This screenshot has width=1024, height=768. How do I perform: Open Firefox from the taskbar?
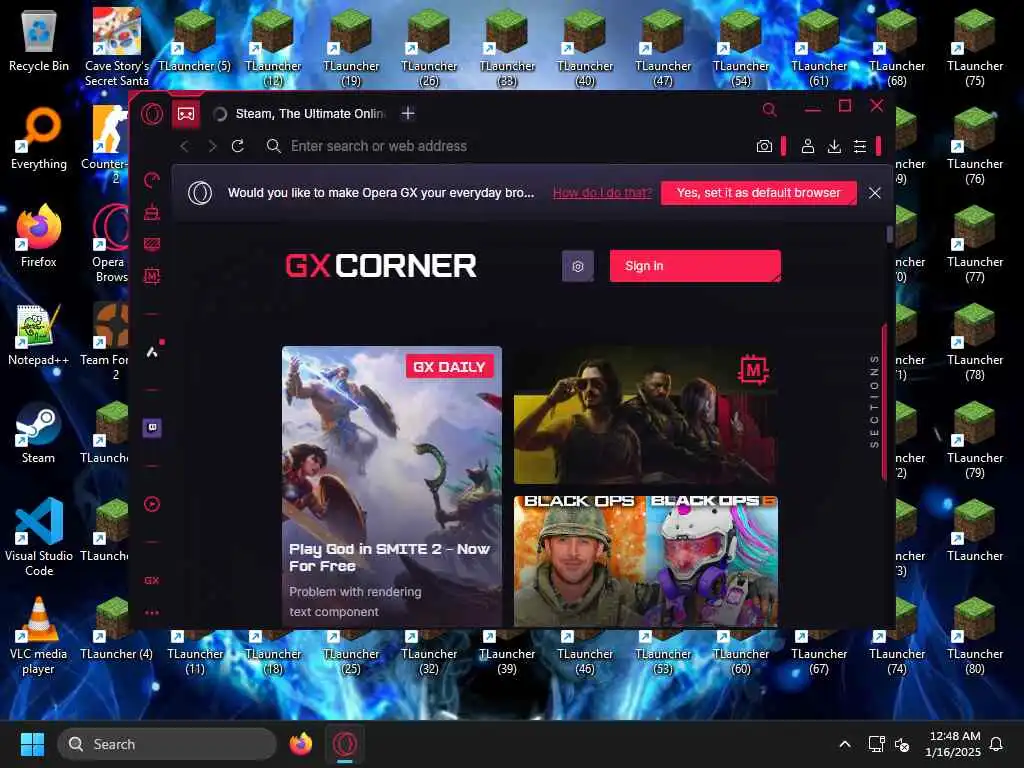coord(300,744)
